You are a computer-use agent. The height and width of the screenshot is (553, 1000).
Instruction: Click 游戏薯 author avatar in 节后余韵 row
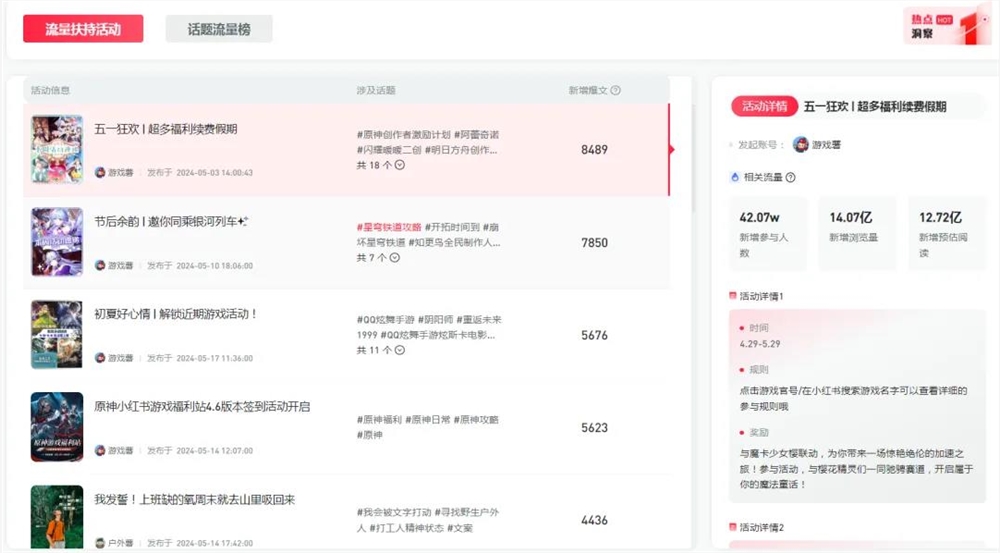[x=99, y=265]
